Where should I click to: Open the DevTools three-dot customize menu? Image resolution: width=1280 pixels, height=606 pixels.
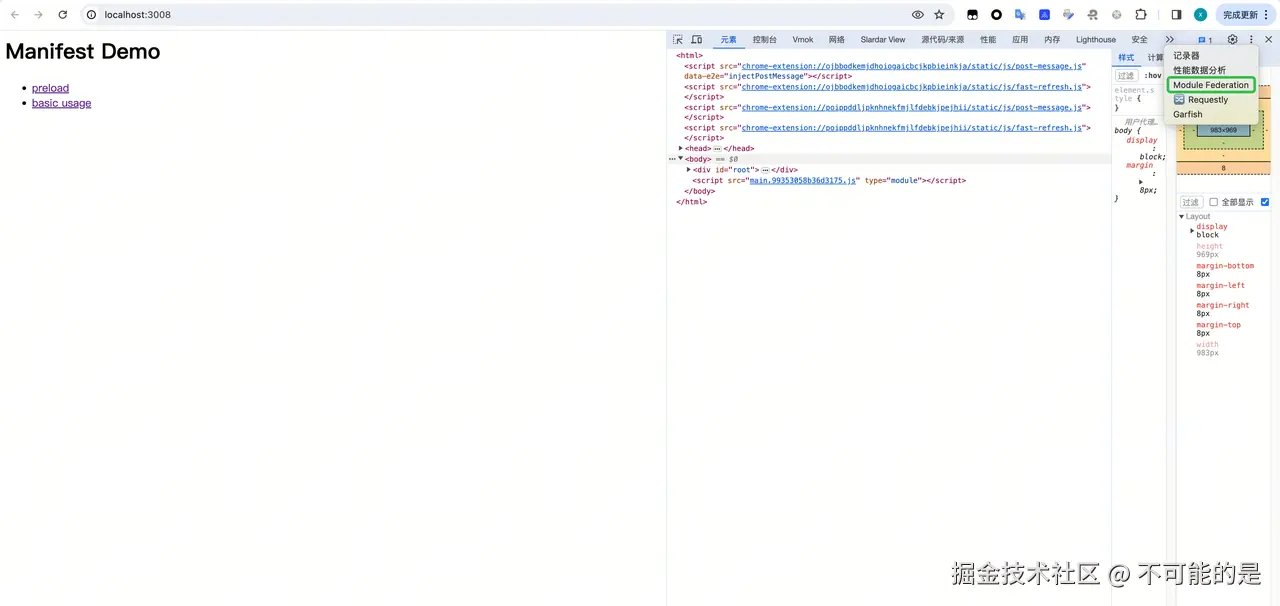[1251, 40]
